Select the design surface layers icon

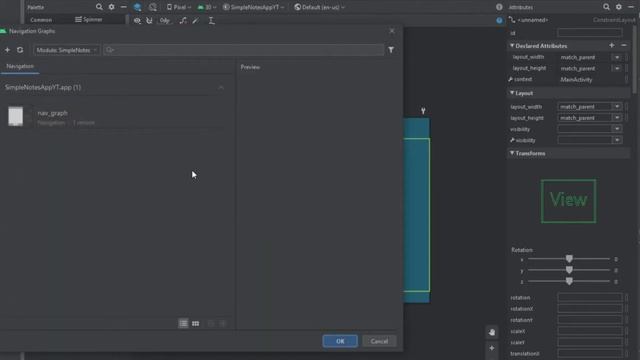coord(137,7)
